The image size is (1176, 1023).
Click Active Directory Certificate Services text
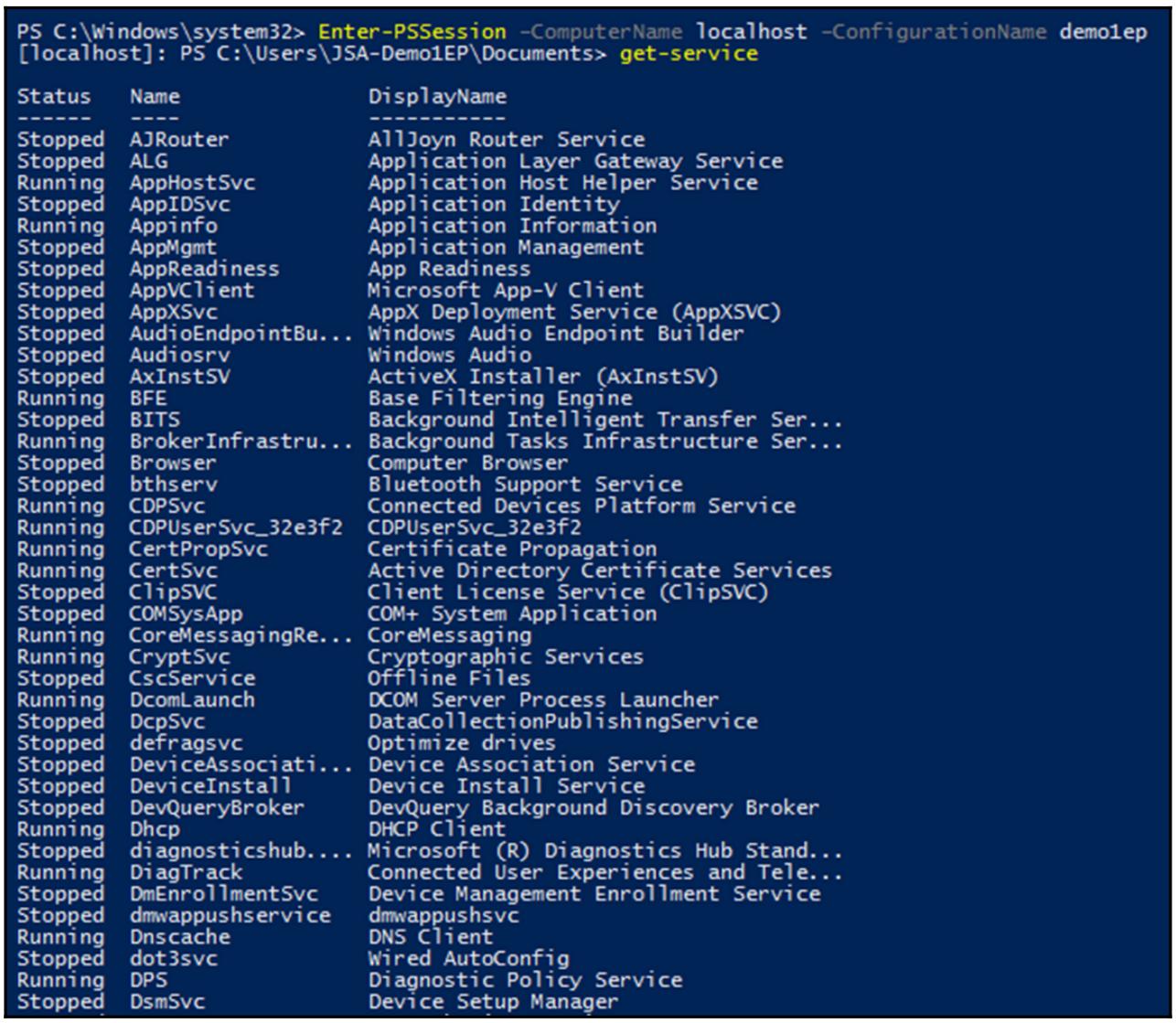(599, 570)
